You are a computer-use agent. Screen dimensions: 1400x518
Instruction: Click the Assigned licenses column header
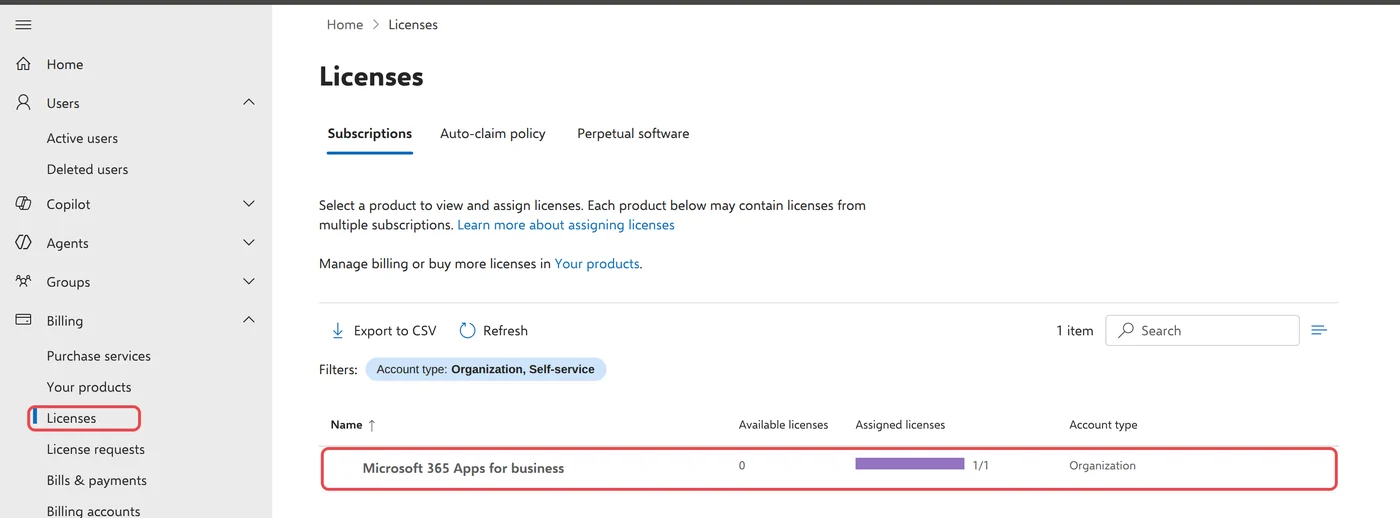click(900, 425)
